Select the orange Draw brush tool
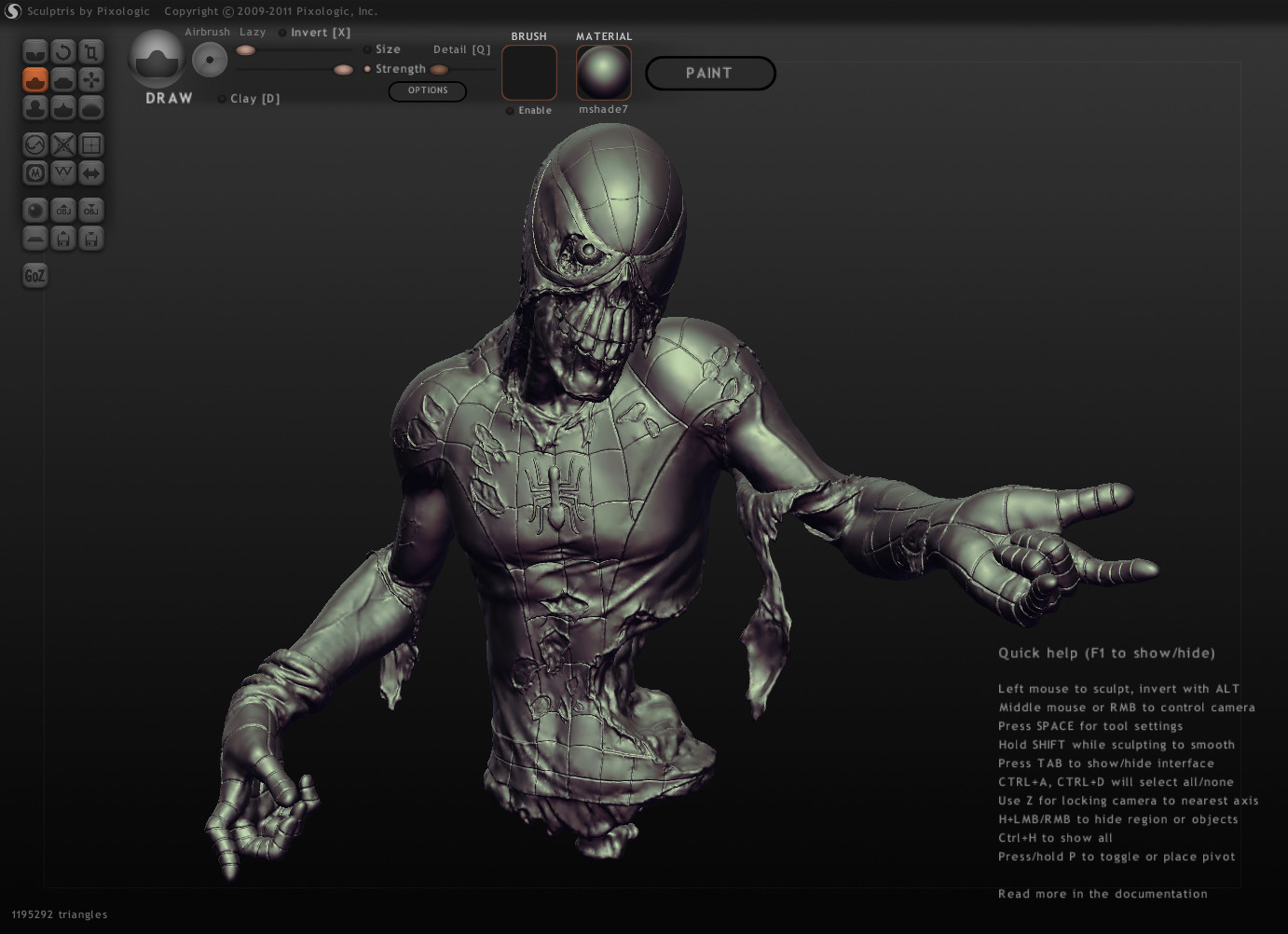Image resolution: width=1288 pixels, height=934 pixels. [35, 80]
